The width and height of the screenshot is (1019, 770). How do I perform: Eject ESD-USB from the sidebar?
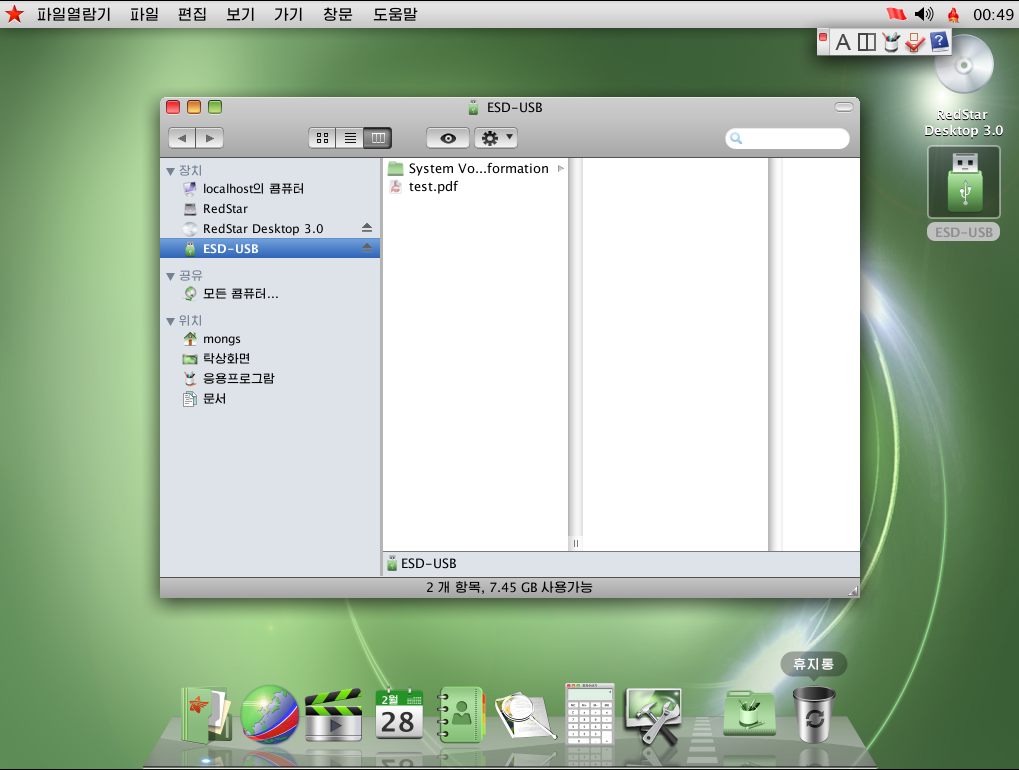click(367, 248)
